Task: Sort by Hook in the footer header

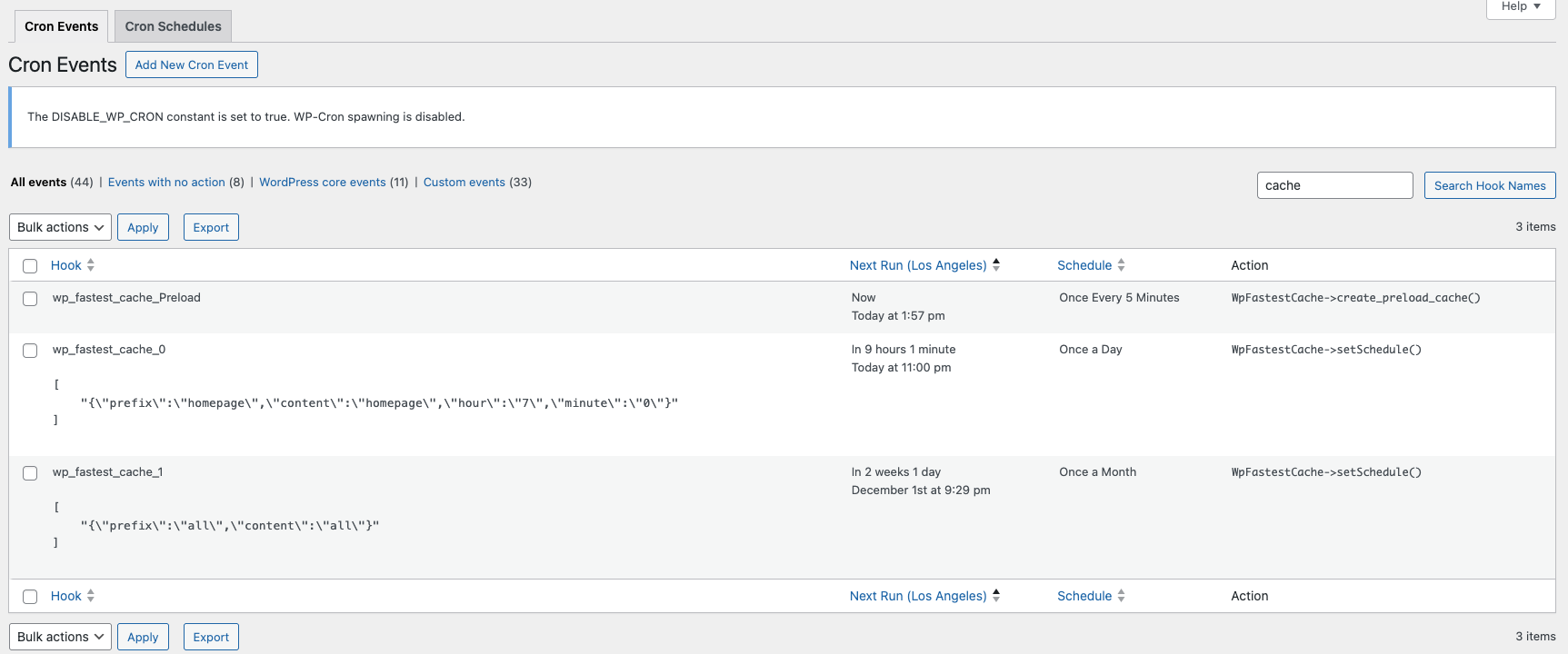Action: [x=66, y=596]
